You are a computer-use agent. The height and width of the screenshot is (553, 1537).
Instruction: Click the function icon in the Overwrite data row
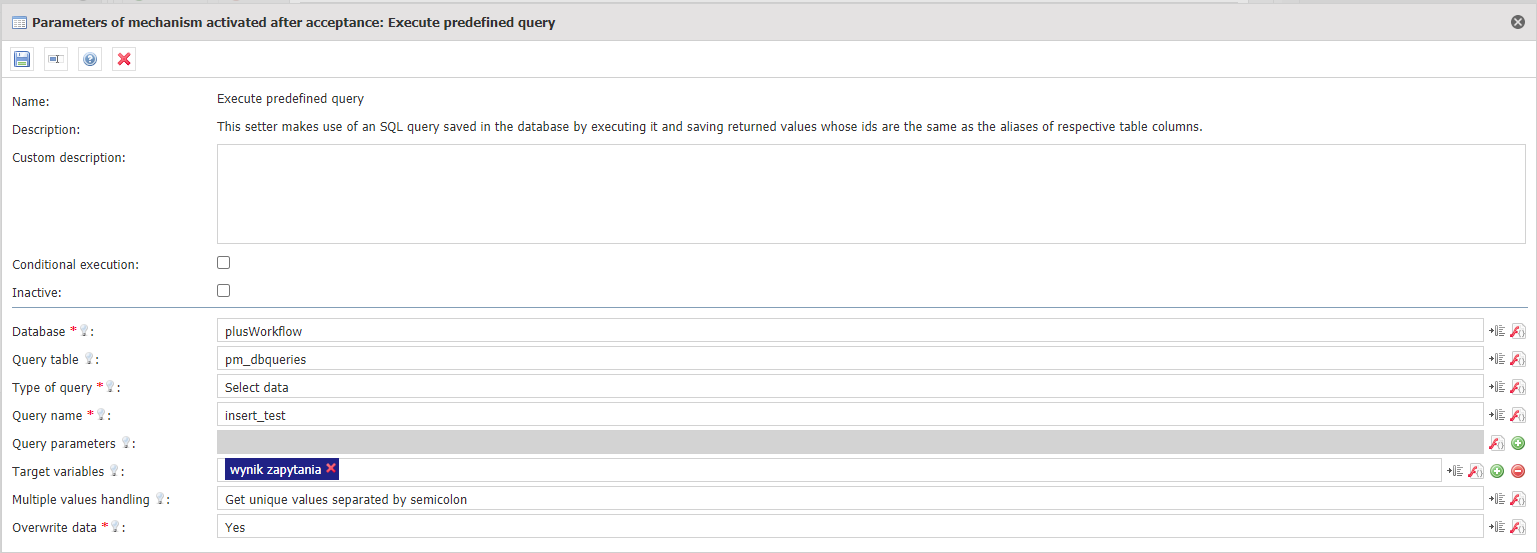[x=1517, y=527]
